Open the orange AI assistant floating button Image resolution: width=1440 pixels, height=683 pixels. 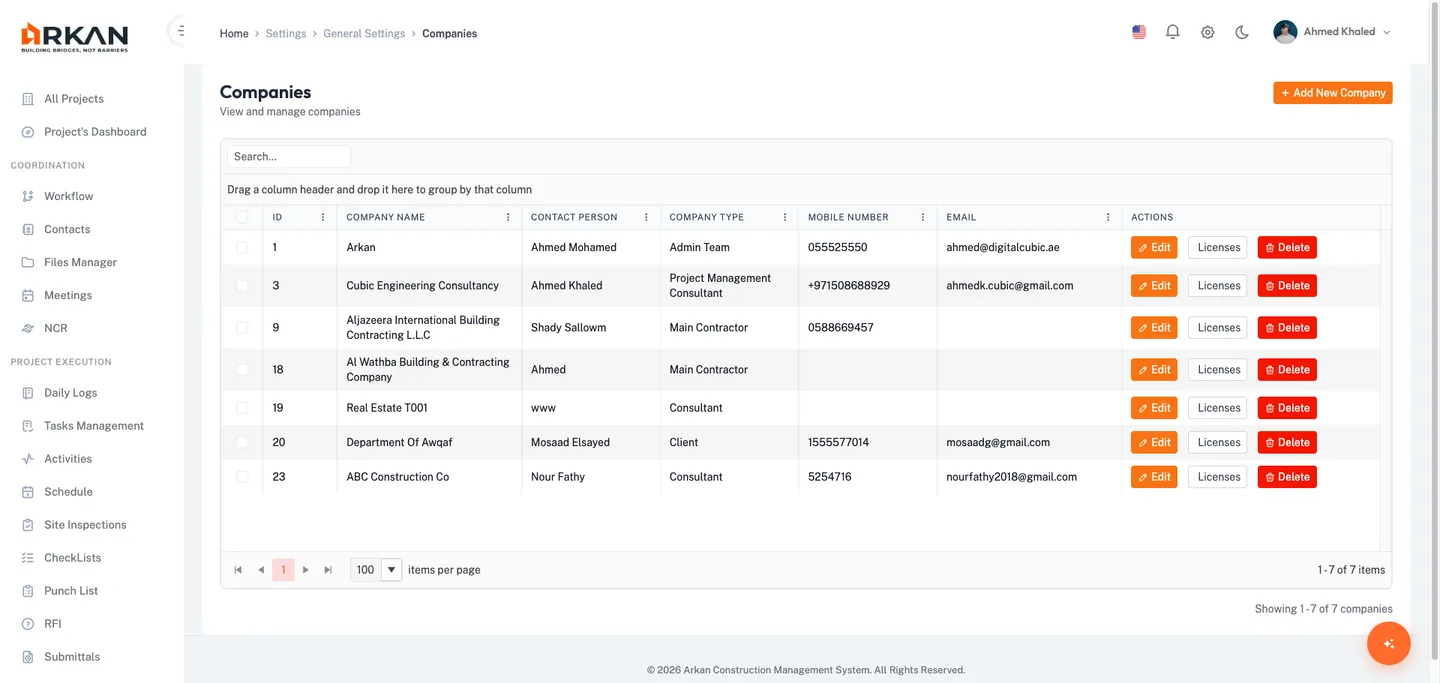[x=1388, y=643]
